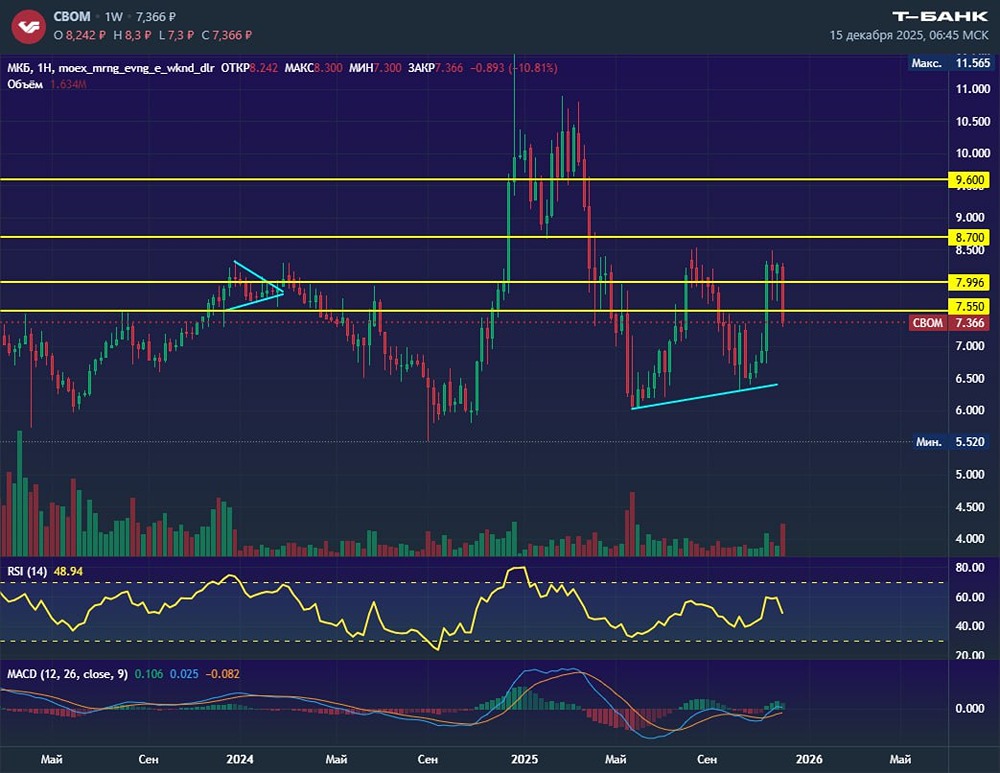
Task: Click the 6.000 tick on the price axis
Action: point(969,411)
